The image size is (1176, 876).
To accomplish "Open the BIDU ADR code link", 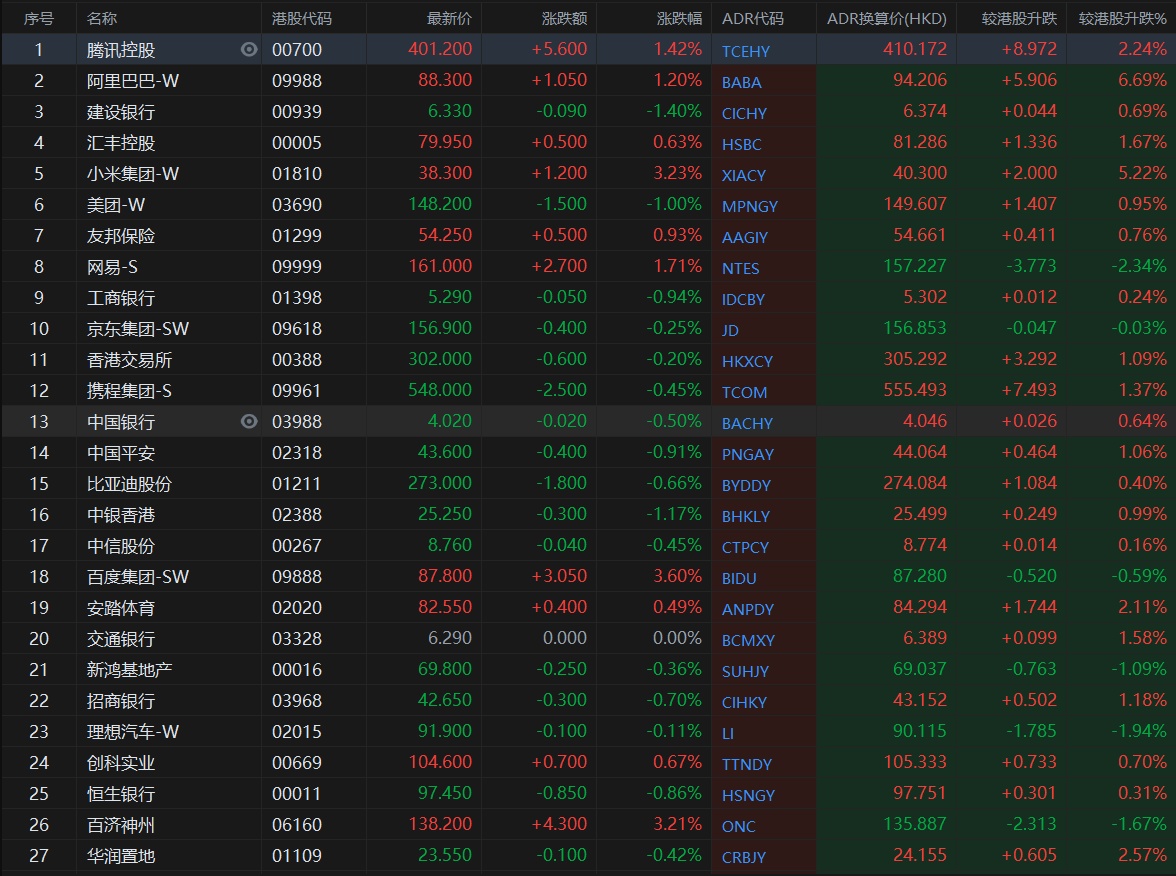I will tap(739, 578).
